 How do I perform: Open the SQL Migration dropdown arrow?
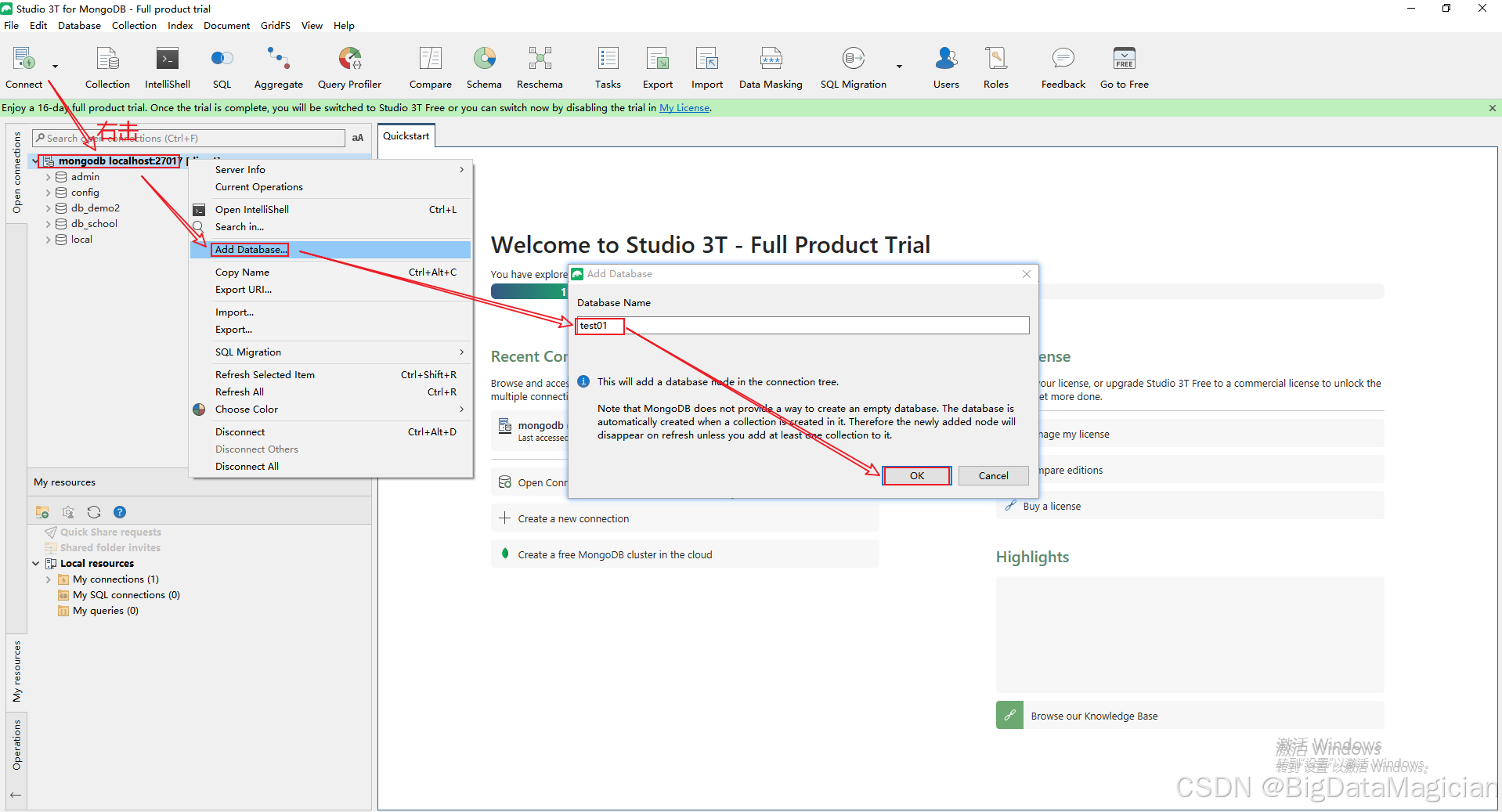pos(899,67)
